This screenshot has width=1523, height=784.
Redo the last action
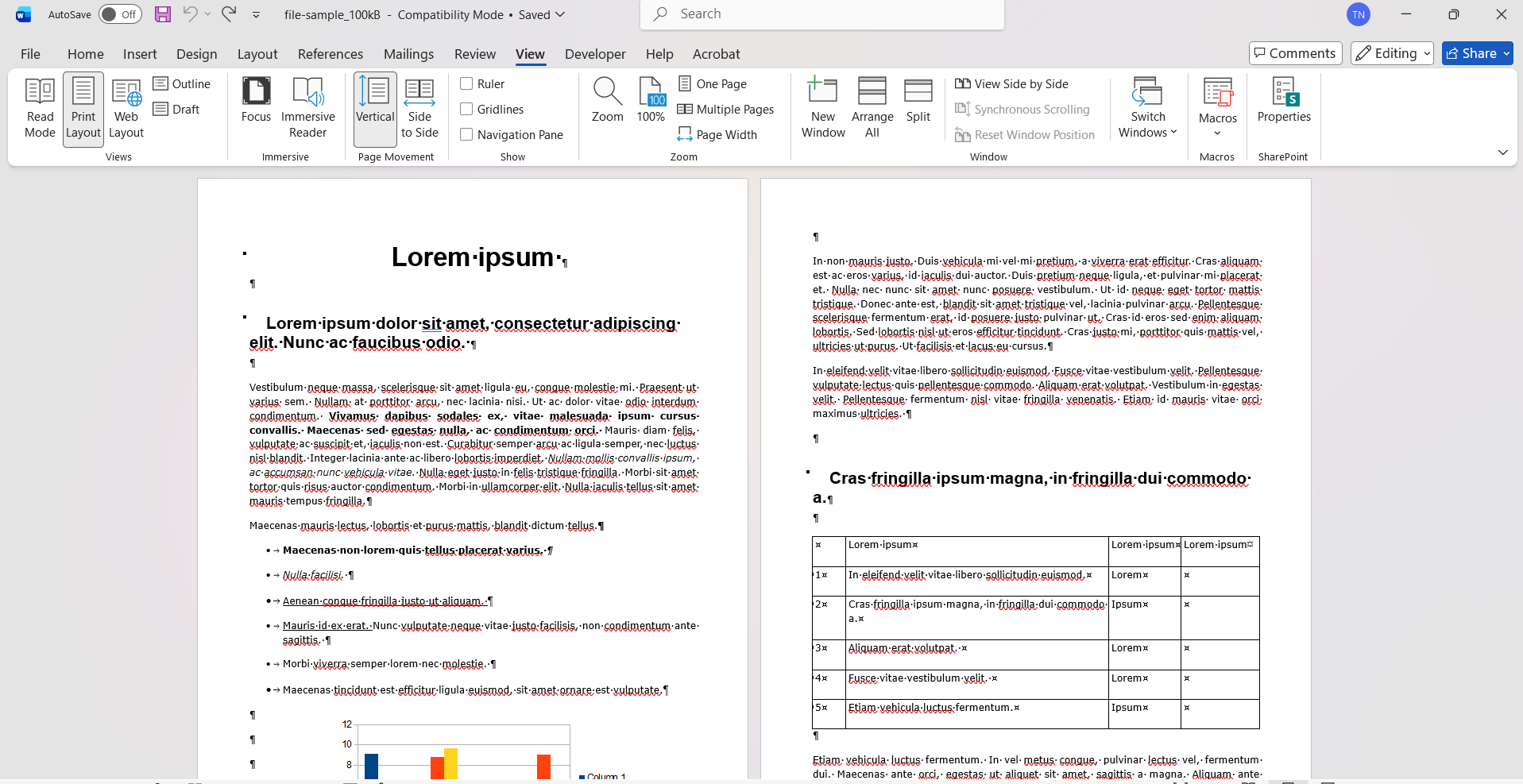[229, 14]
